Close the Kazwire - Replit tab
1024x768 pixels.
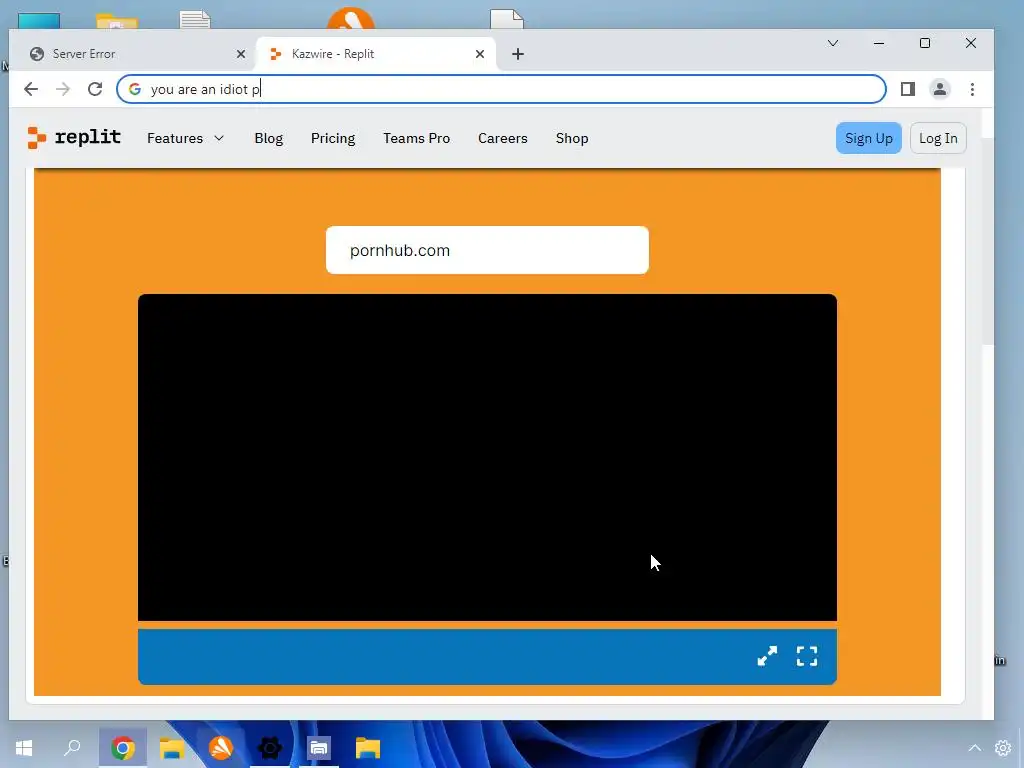click(x=480, y=54)
